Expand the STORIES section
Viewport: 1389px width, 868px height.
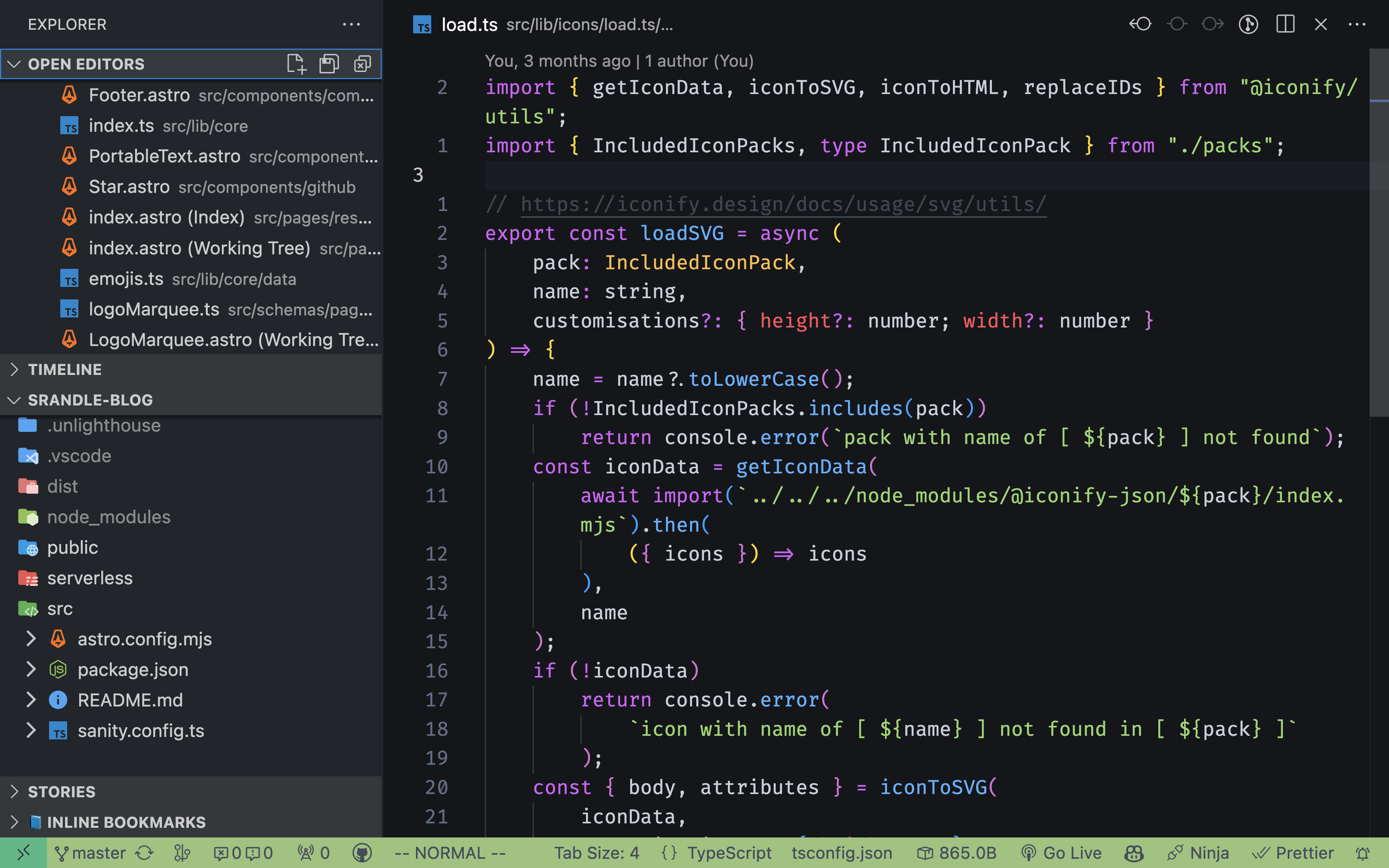pyautogui.click(x=62, y=791)
